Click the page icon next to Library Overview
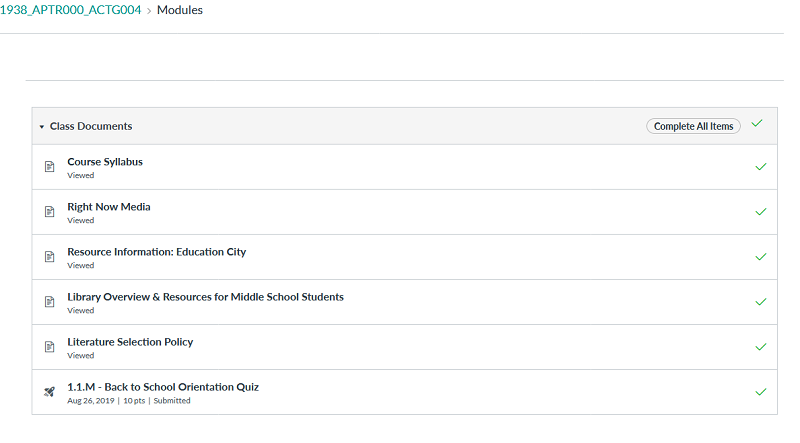This screenshot has height=443, width=800. tap(49, 302)
